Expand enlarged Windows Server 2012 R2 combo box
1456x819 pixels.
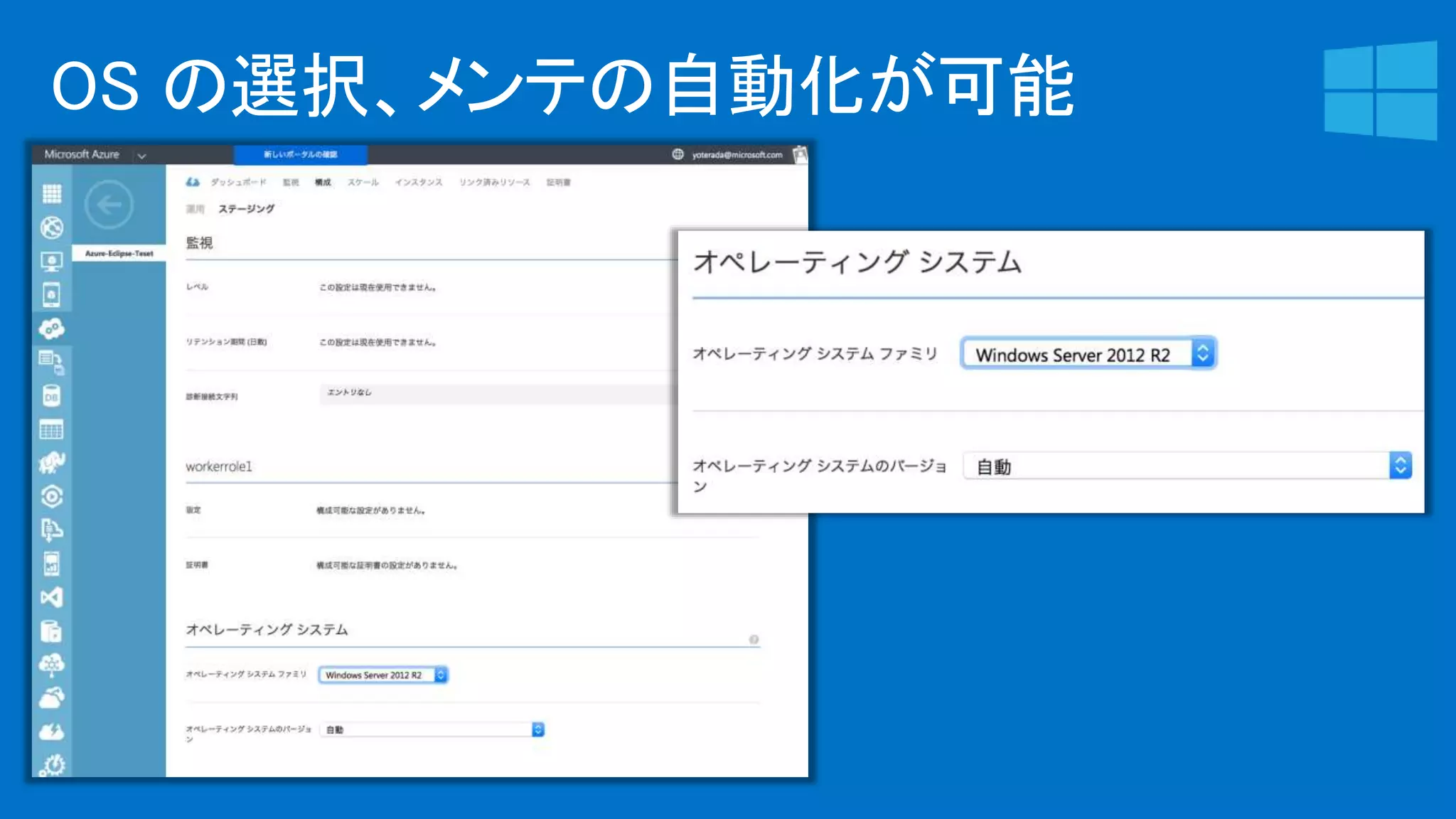click(1088, 353)
